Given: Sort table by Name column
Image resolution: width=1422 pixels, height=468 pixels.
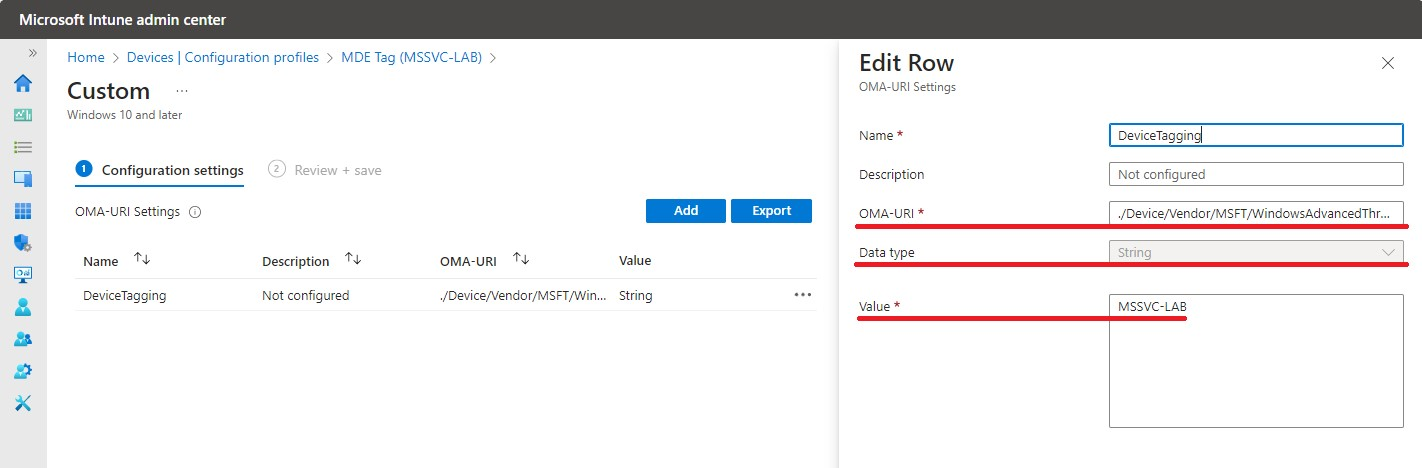Looking at the screenshot, I should point(116,260).
